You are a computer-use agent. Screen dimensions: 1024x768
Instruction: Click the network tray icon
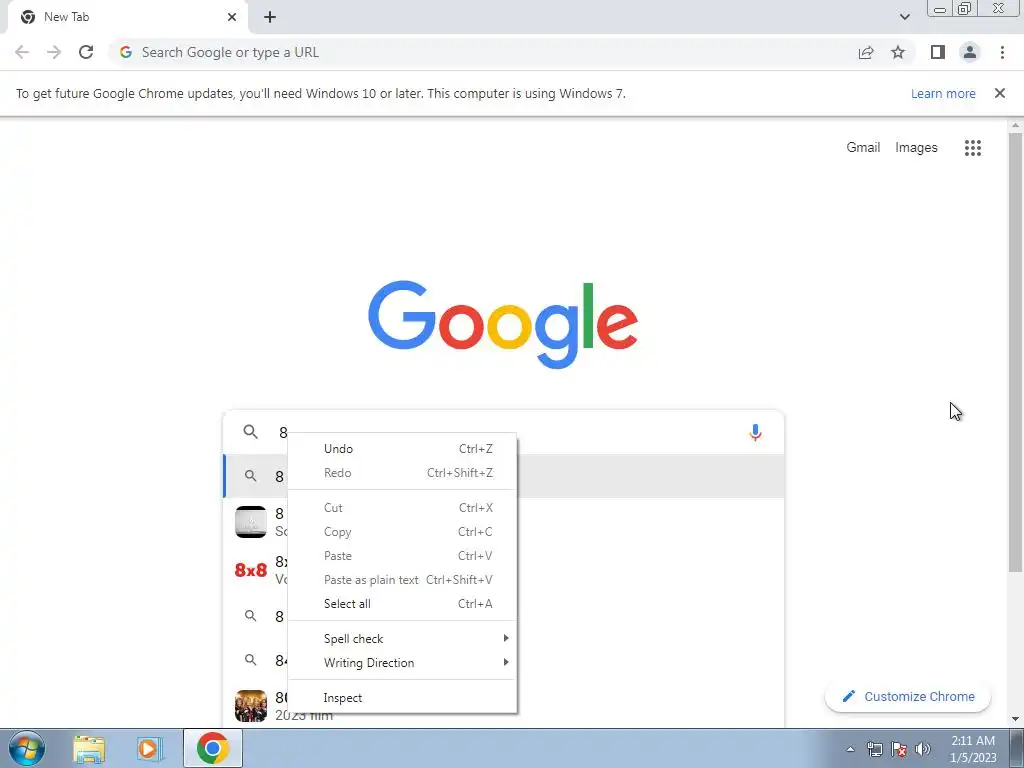pyautogui.click(x=874, y=749)
